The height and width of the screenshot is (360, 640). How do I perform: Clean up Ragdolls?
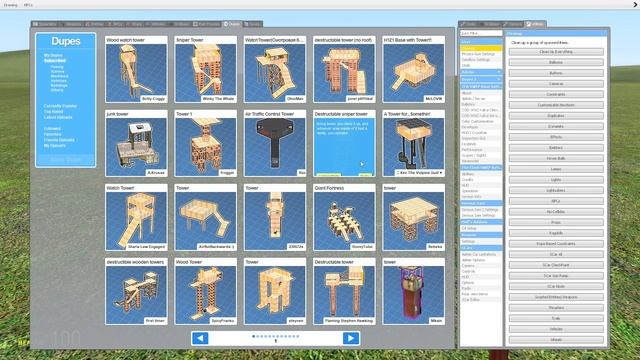(556, 233)
